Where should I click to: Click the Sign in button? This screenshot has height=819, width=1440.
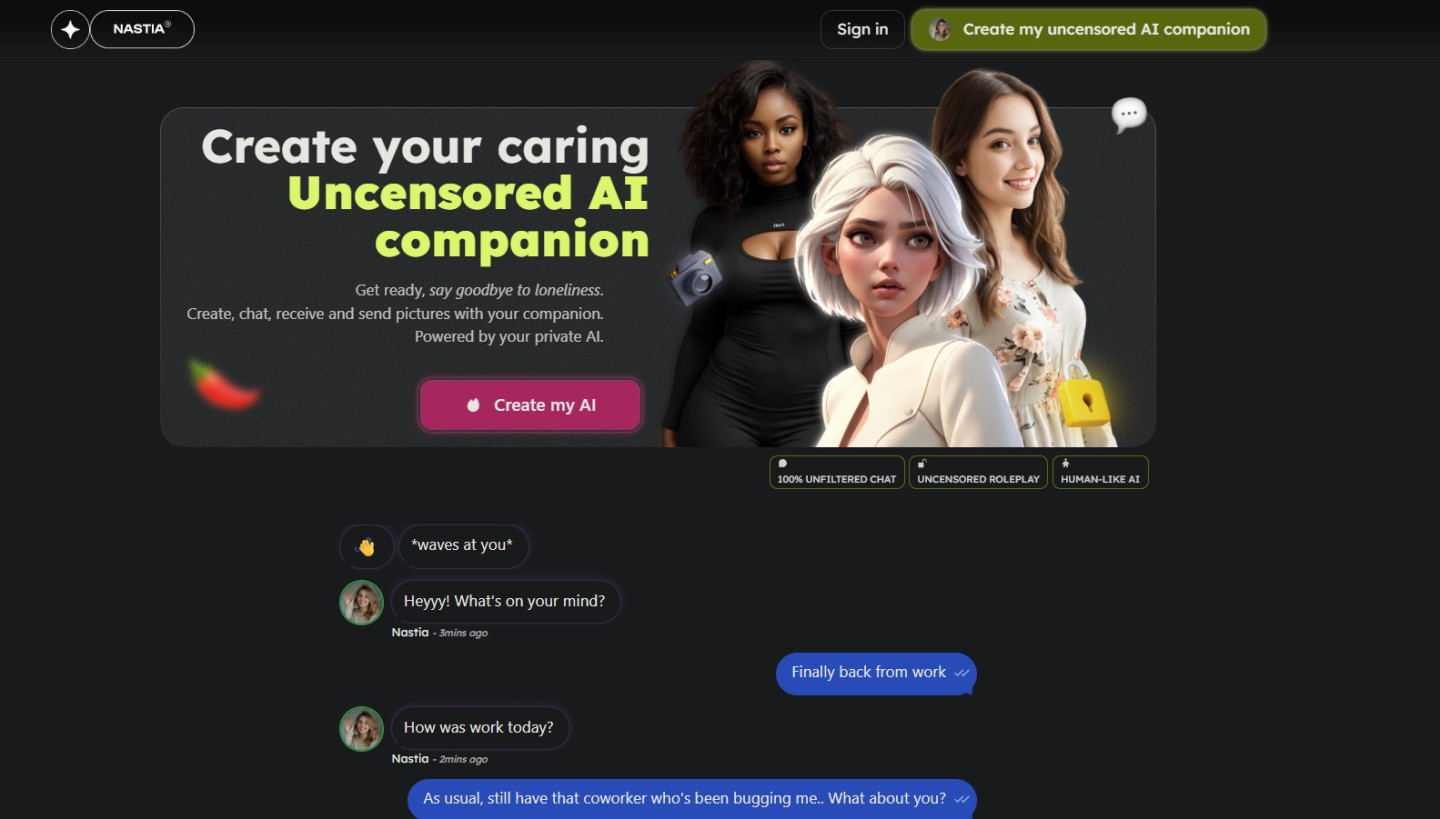(862, 29)
